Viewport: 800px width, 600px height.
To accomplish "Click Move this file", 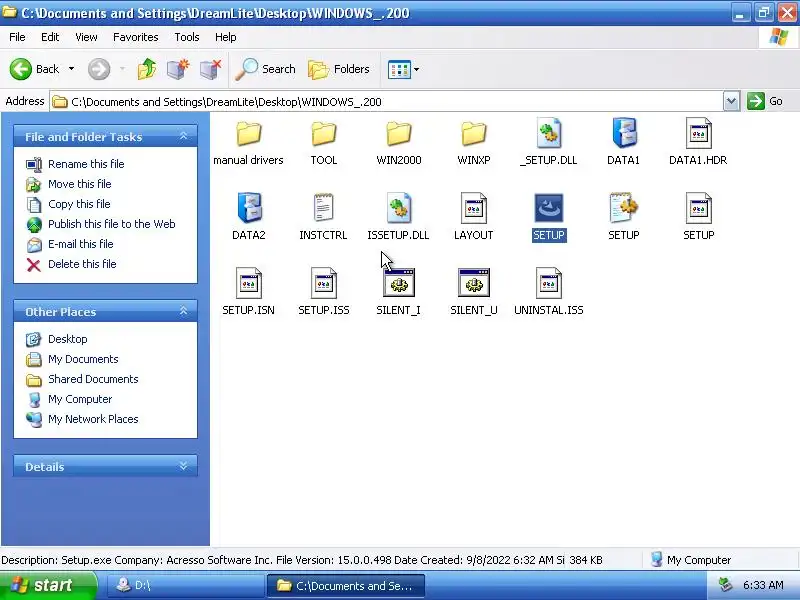I will point(68,184).
